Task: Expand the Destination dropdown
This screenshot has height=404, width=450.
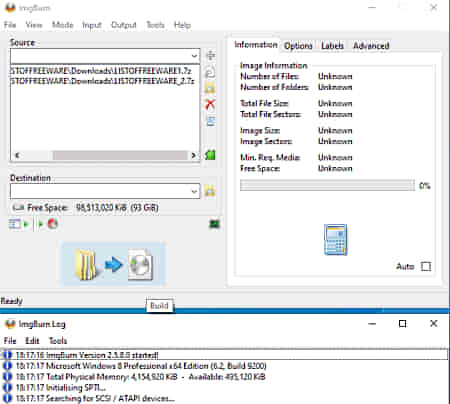Action: point(194,191)
